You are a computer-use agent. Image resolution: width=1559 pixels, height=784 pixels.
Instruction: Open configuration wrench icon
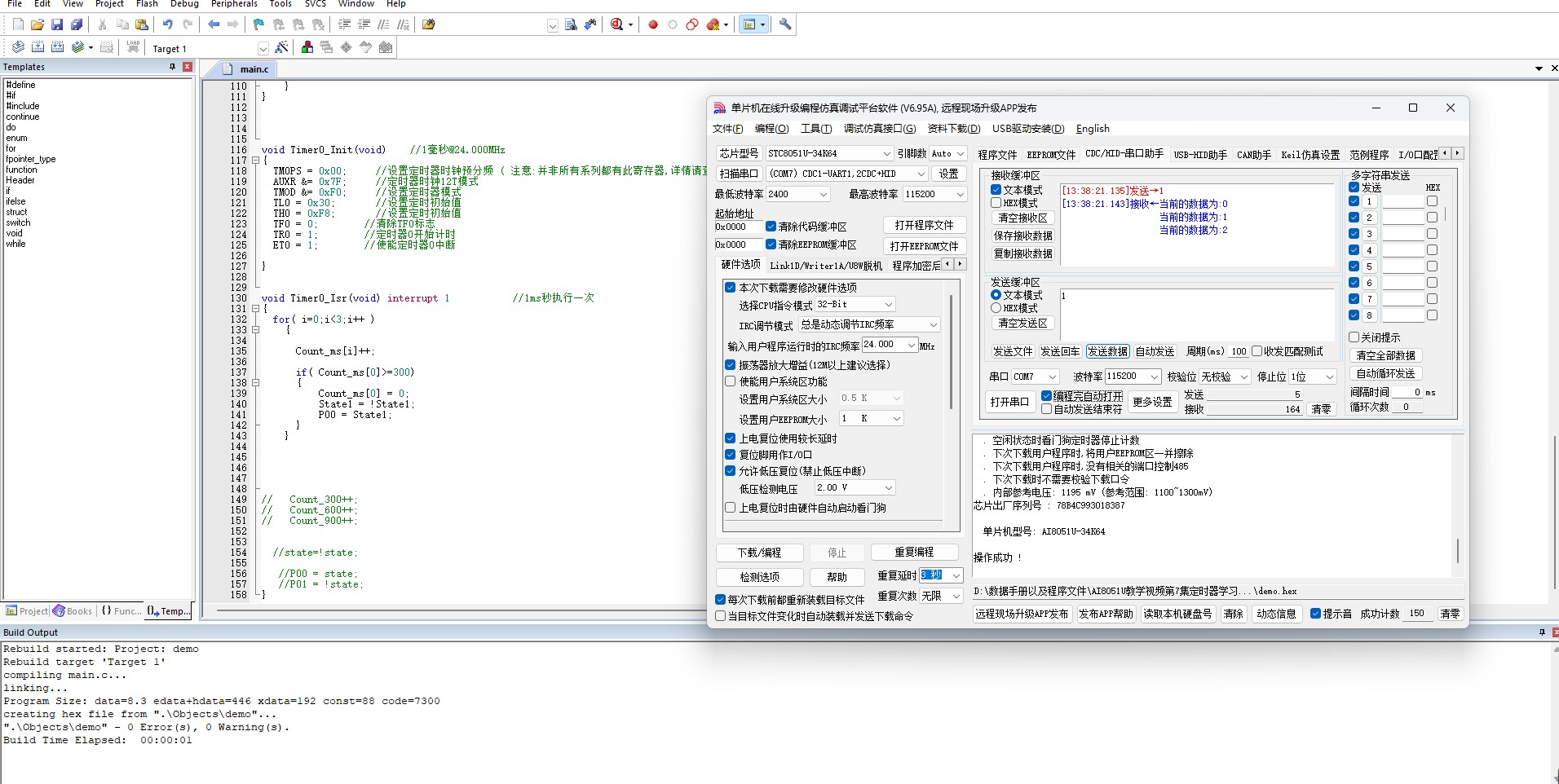coord(785,24)
